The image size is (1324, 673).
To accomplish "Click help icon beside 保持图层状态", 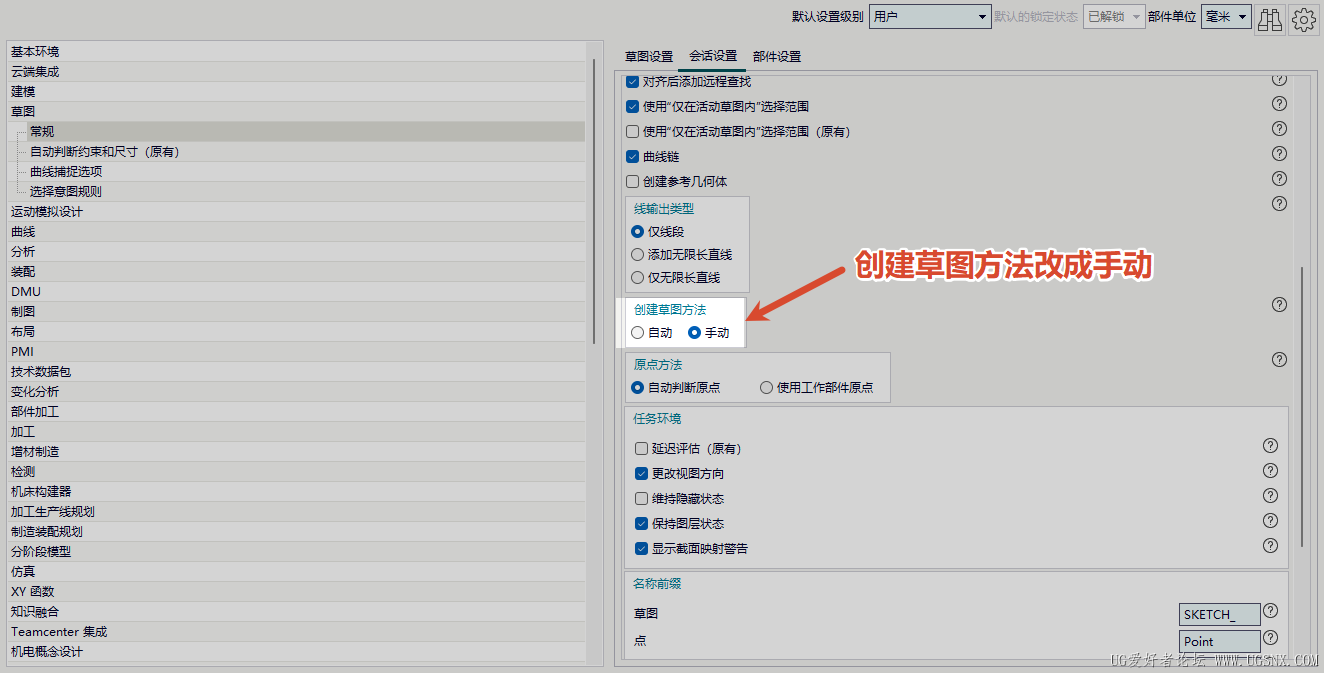I will coord(1270,521).
